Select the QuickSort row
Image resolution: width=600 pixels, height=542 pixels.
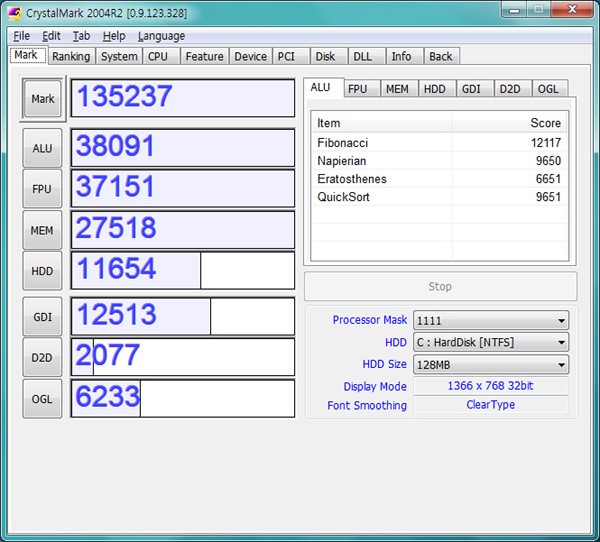(439, 197)
